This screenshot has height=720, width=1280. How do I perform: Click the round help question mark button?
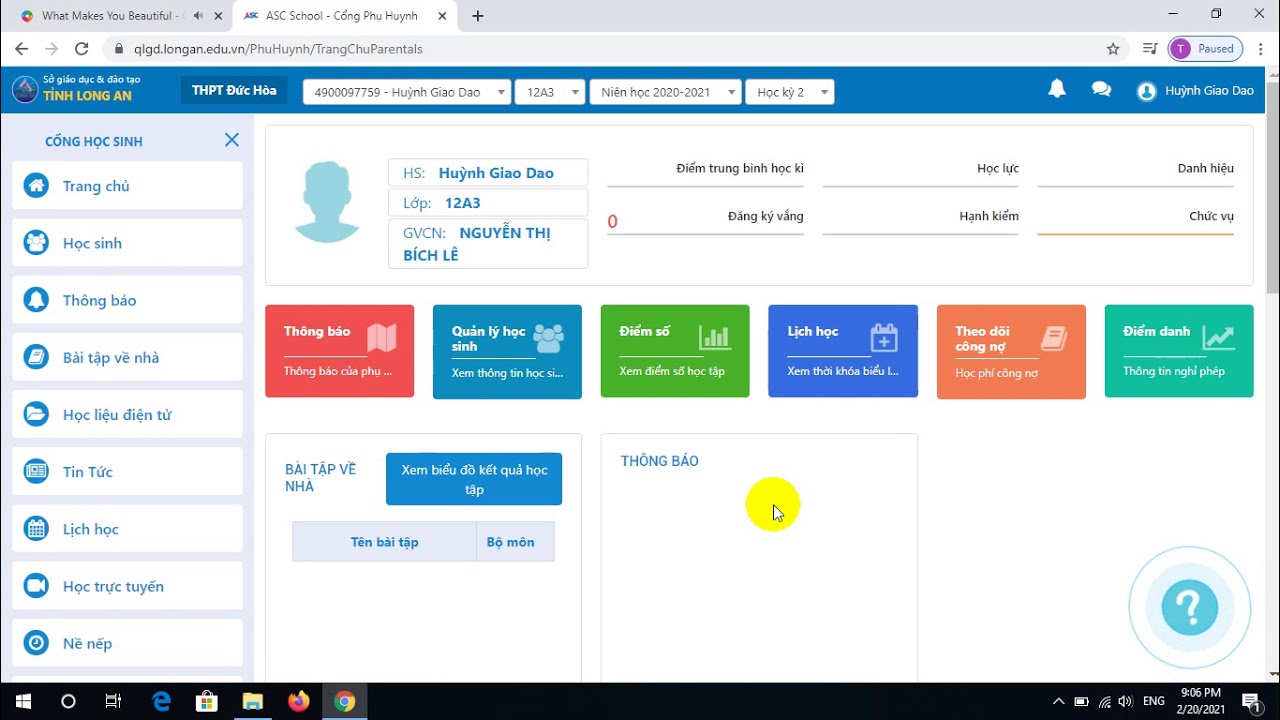[x=1189, y=606]
